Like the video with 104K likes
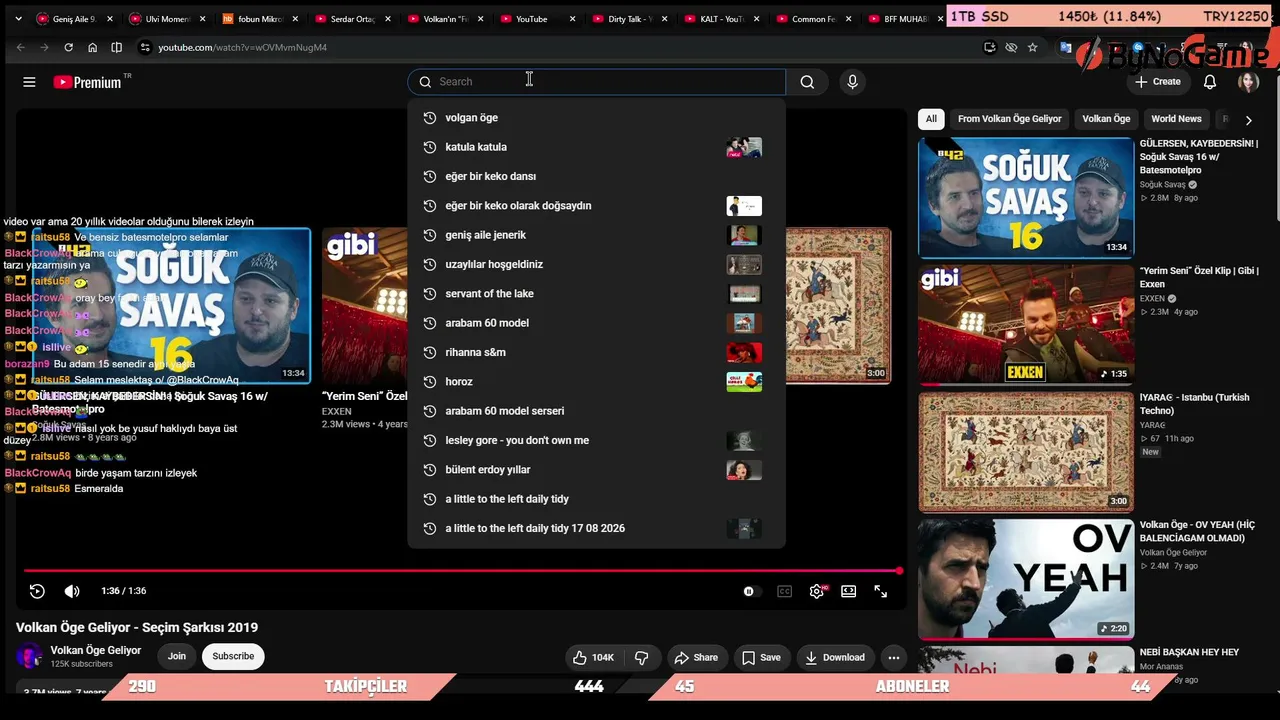Viewport: 1280px width, 720px height. coord(593,657)
